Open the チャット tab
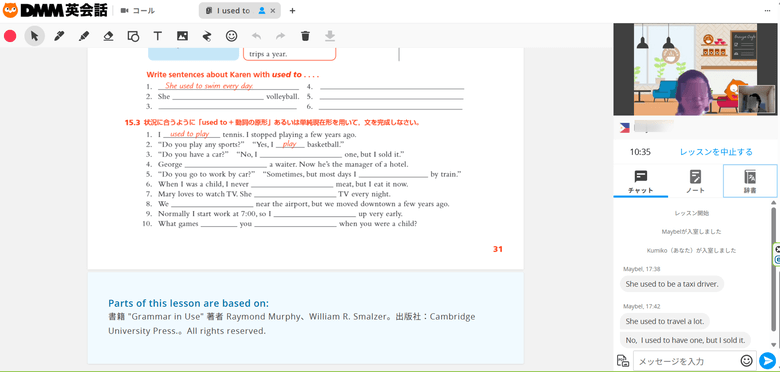780x372 pixels. (640, 181)
